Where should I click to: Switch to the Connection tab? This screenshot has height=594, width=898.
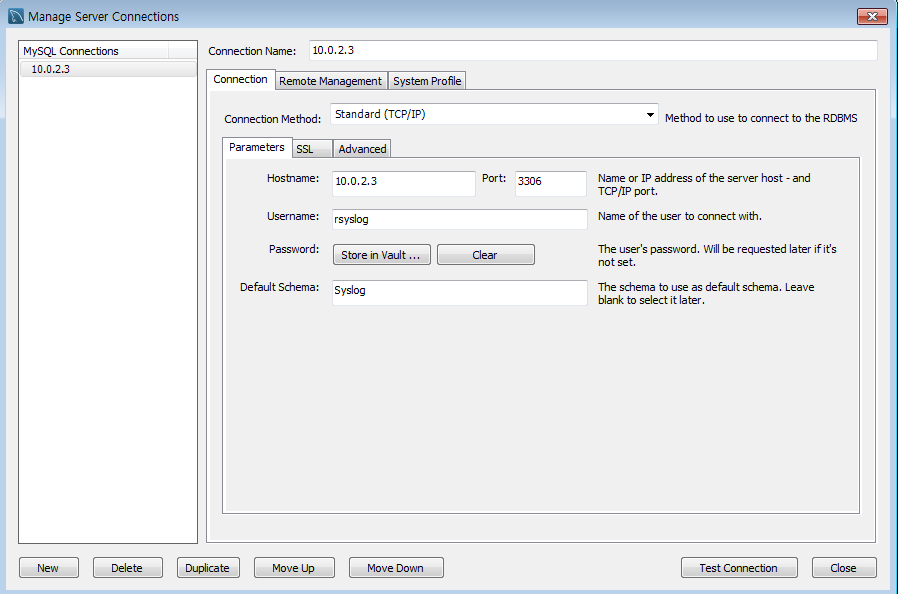click(x=241, y=79)
